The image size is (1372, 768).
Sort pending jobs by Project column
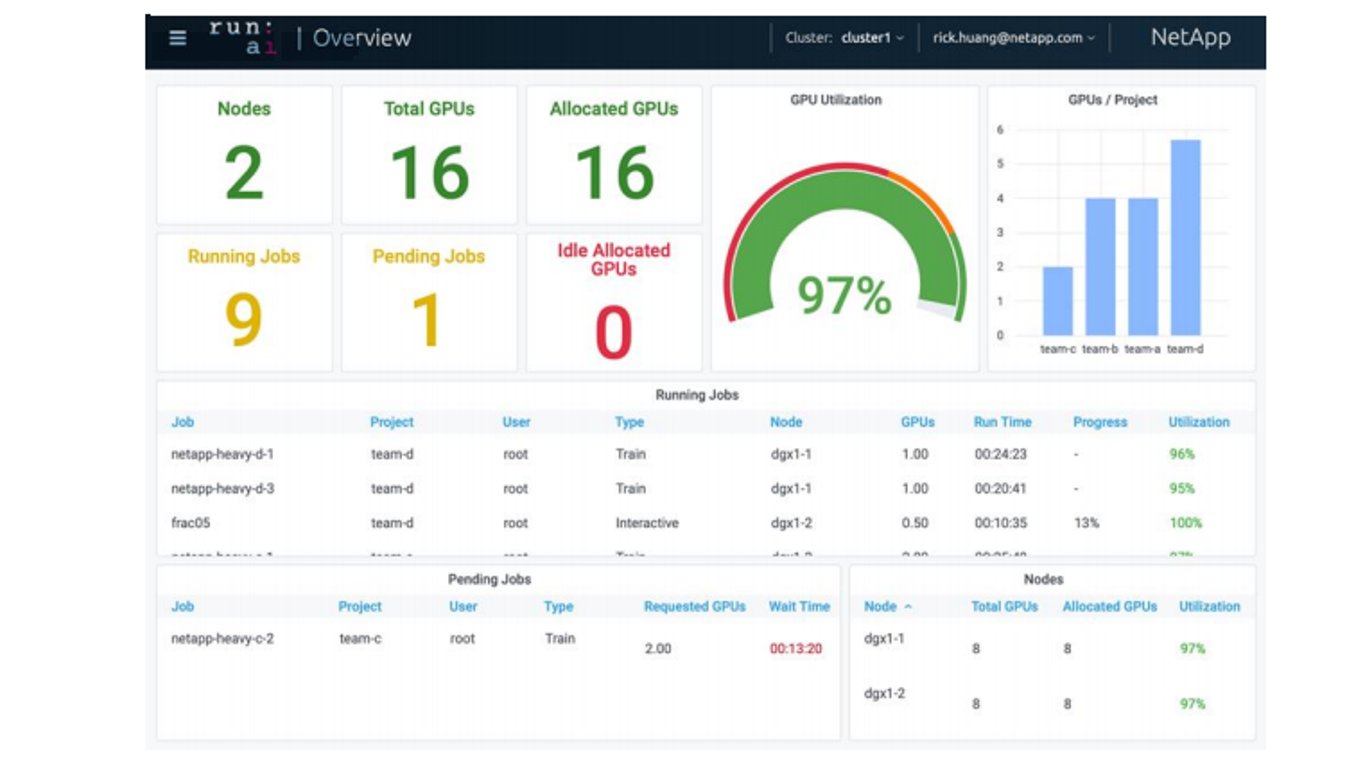coord(360,606)
